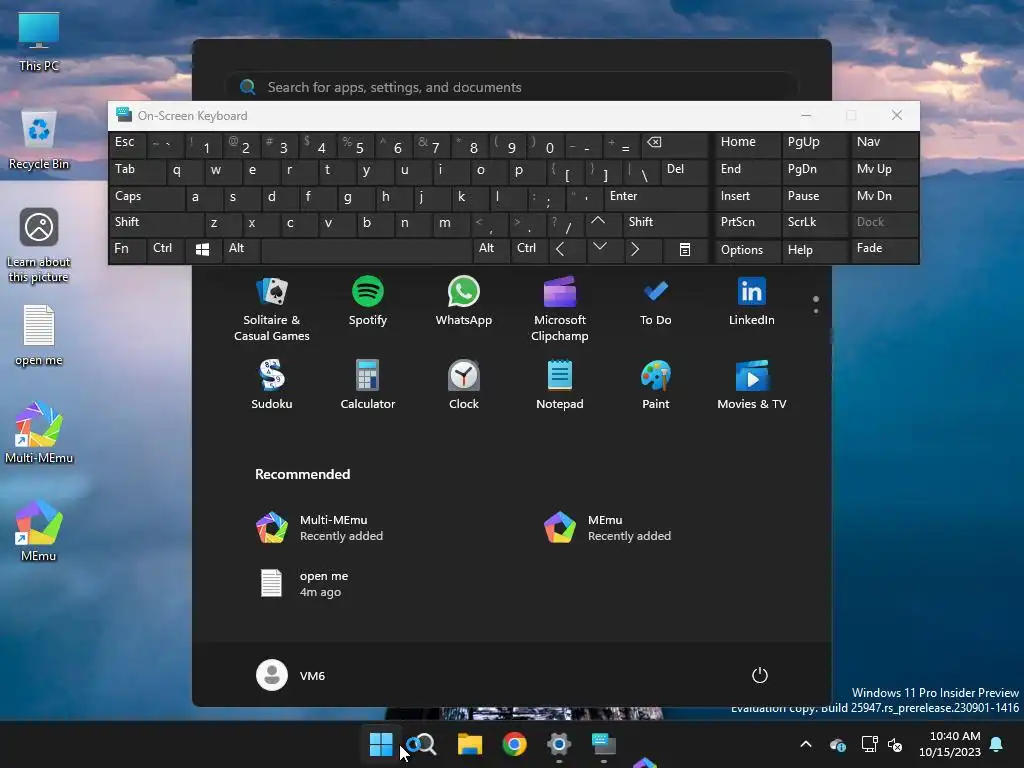Image resolution: width=1024 pixels, height=768 pixels.
Task: Open Spotify from the Start menu
Action: point(368,301)
